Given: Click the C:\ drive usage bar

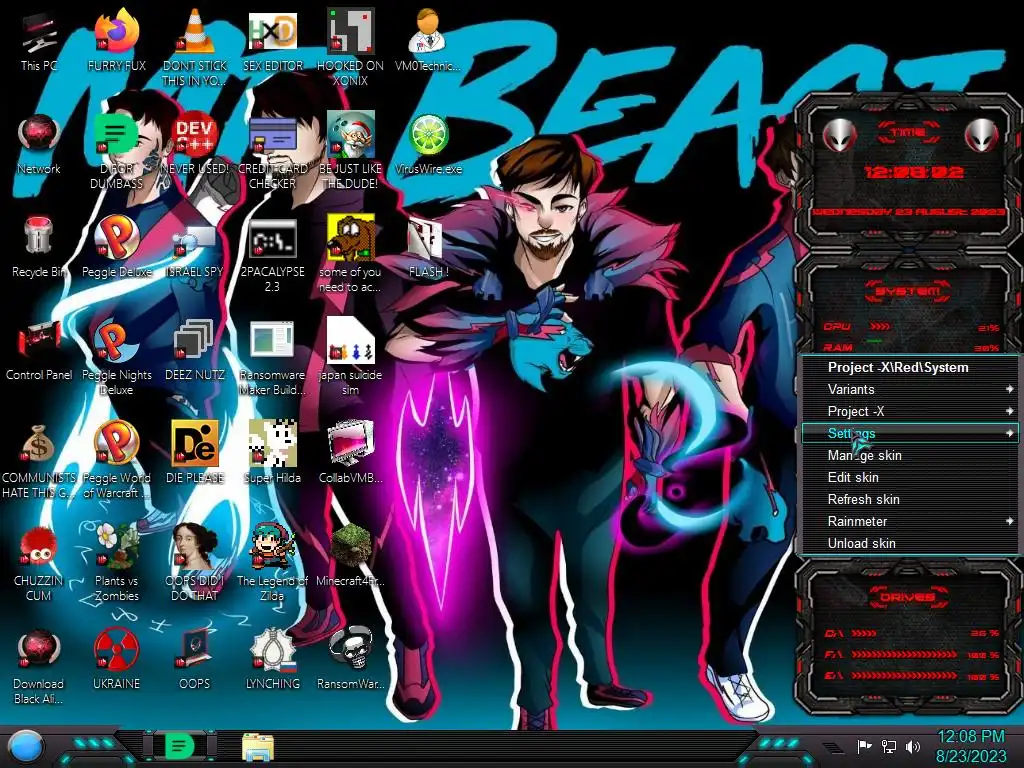Looking at the screenshot, I should click(910, 633).
